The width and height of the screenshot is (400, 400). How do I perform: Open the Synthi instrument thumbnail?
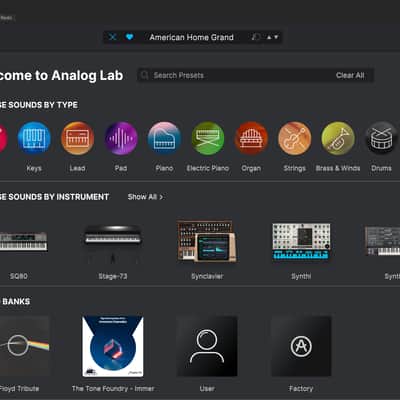pos(301,241)
